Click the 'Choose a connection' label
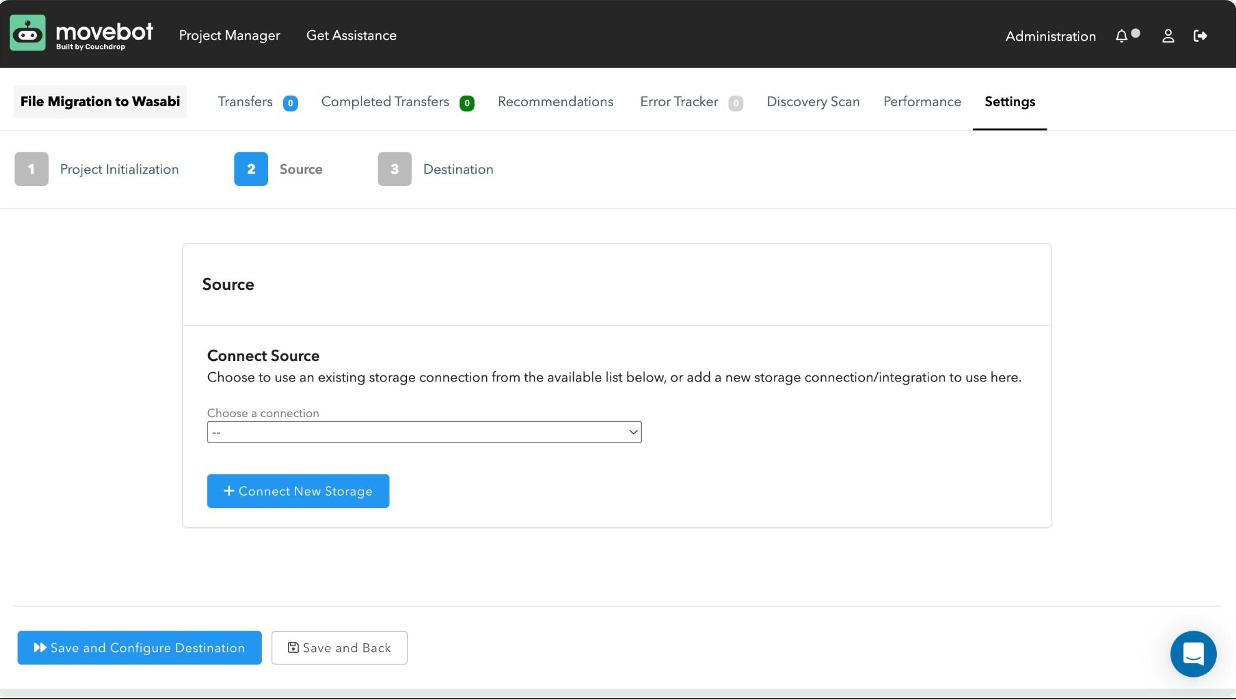The width and height of the screenshot is (1236, 699). click(x=263, y=413)
